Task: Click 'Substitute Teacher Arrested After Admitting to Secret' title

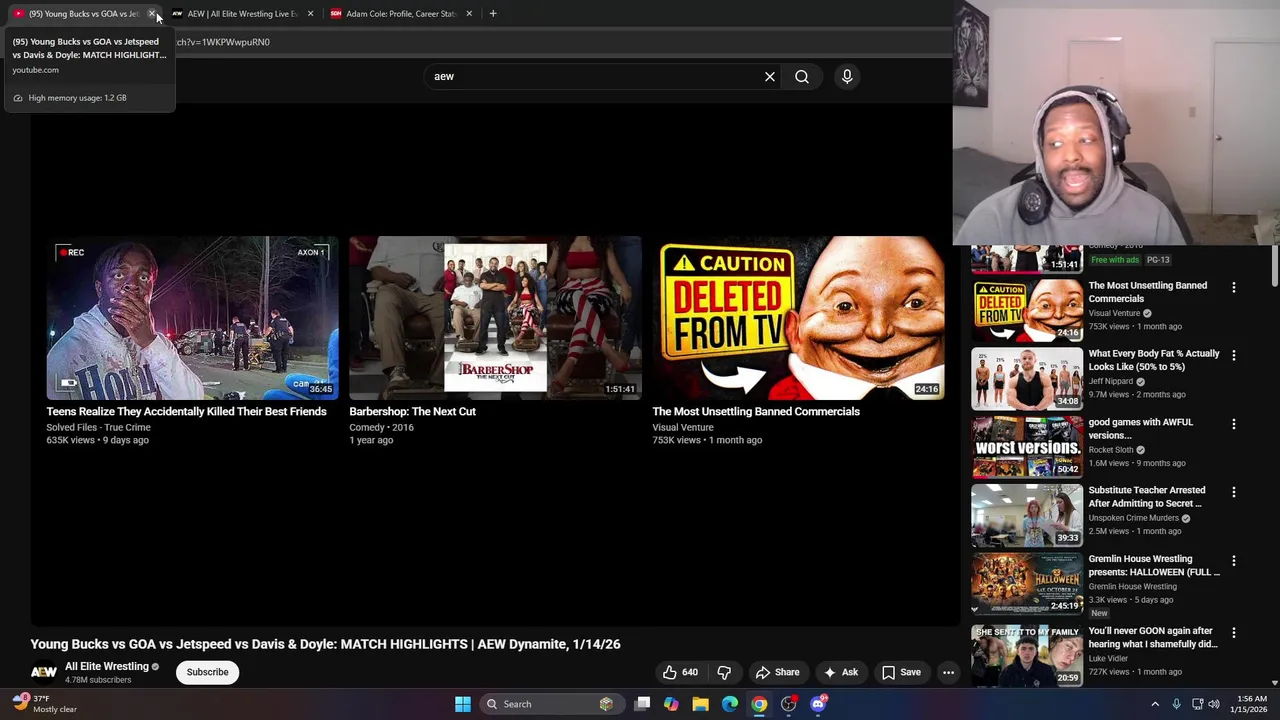Action: coord(1147,497)
